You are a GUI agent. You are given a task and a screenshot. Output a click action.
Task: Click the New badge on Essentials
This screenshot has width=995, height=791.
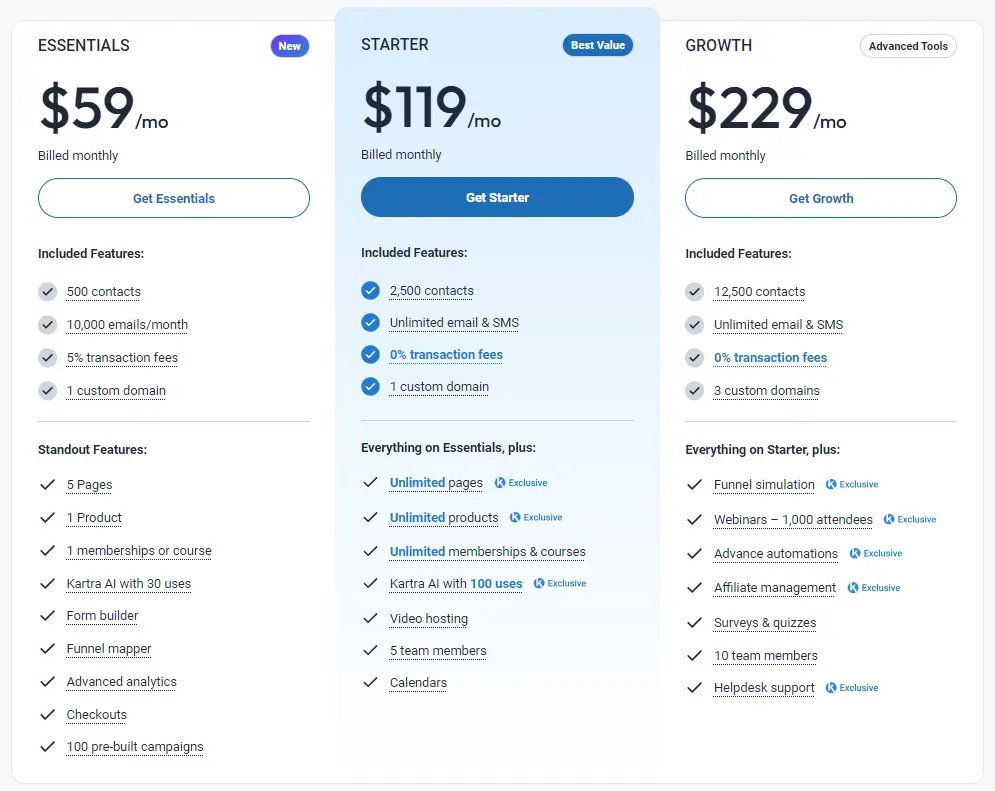[x=289, y=46]
